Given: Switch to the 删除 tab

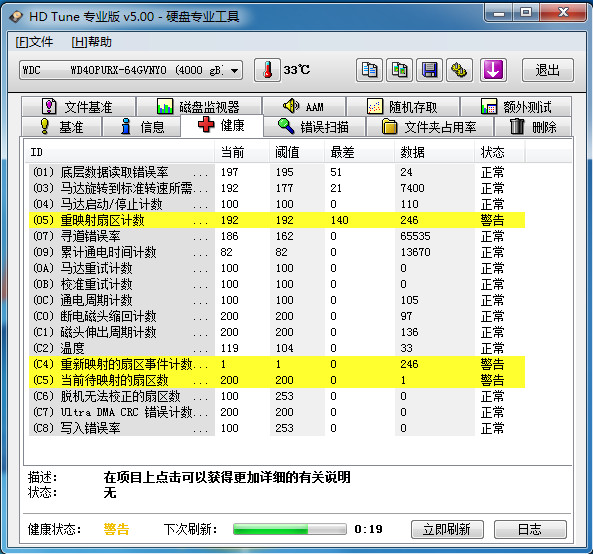Looking at the screenshot, I should pos(533,127).
